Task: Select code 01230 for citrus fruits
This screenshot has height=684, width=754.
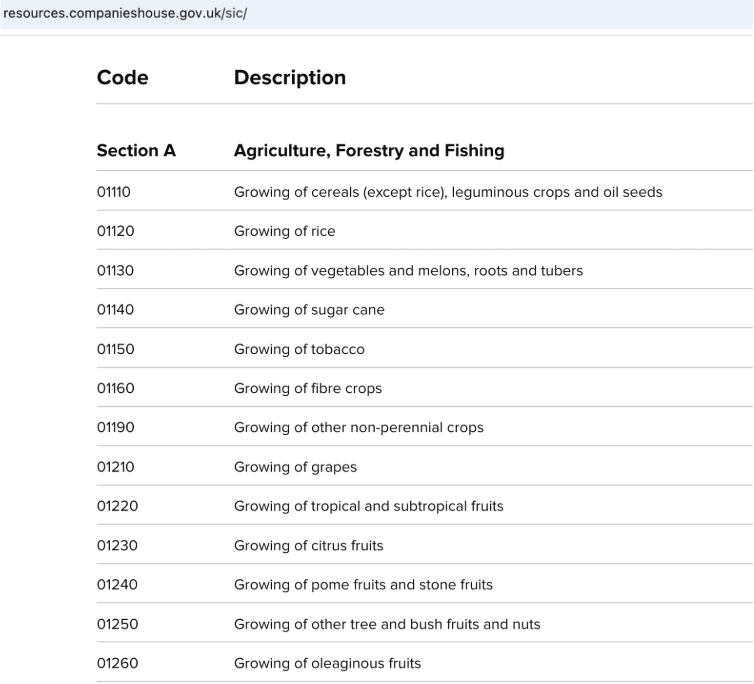Action: click(117, 545)
